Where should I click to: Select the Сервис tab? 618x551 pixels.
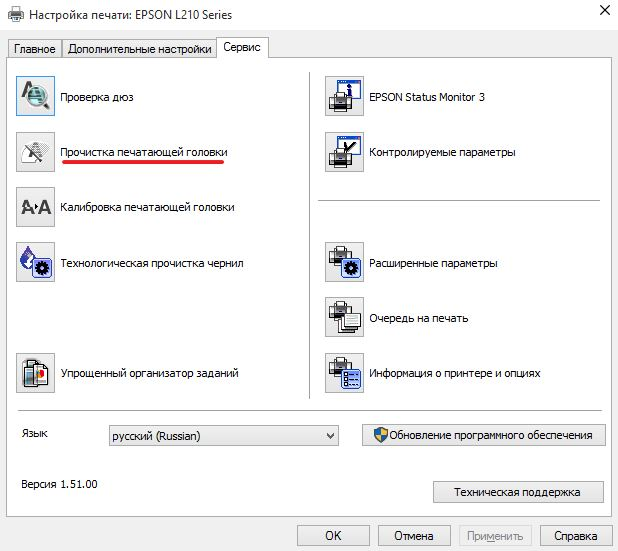click(x=242, y=47)
